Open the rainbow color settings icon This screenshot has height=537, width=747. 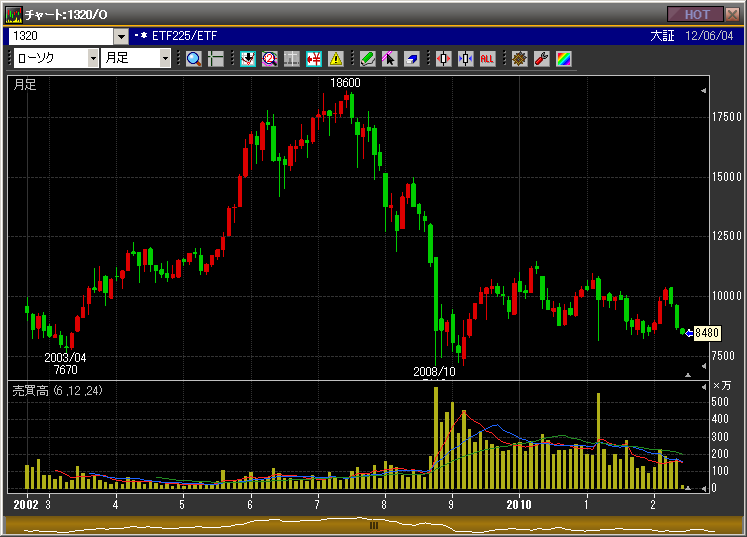tap(563, 58)
